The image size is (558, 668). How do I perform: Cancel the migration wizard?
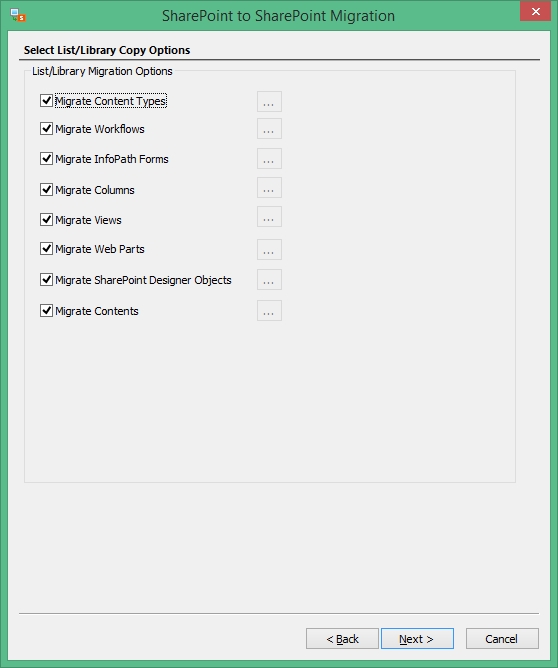click(502, 639)
